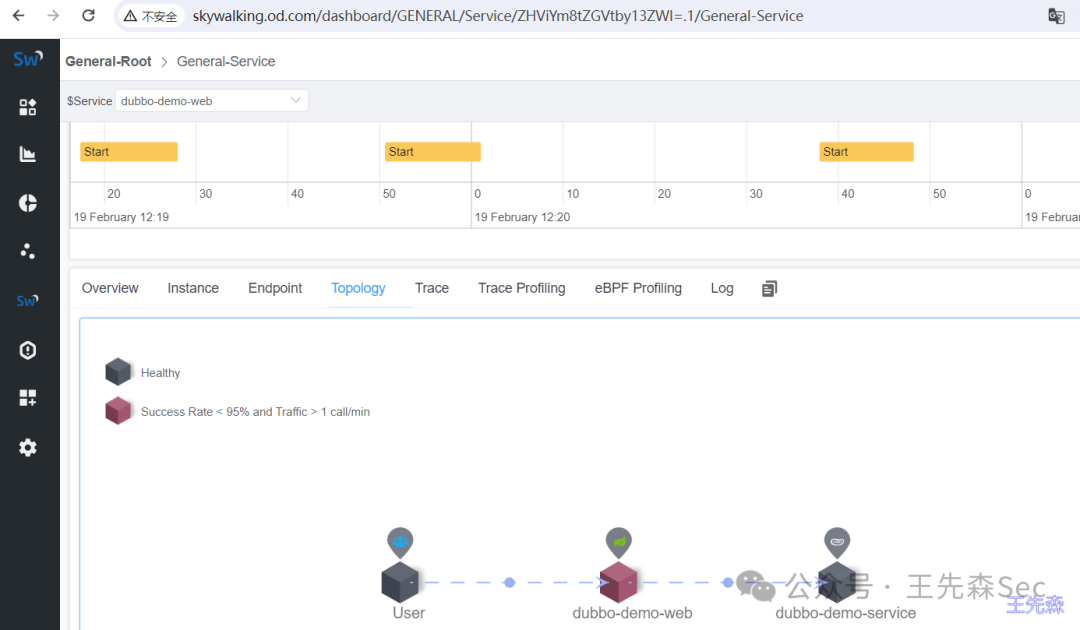The height and width of the screenshot is (630, 1080).
Task: Click the pin above dubbo-demo-service
Action: [837, 542]
